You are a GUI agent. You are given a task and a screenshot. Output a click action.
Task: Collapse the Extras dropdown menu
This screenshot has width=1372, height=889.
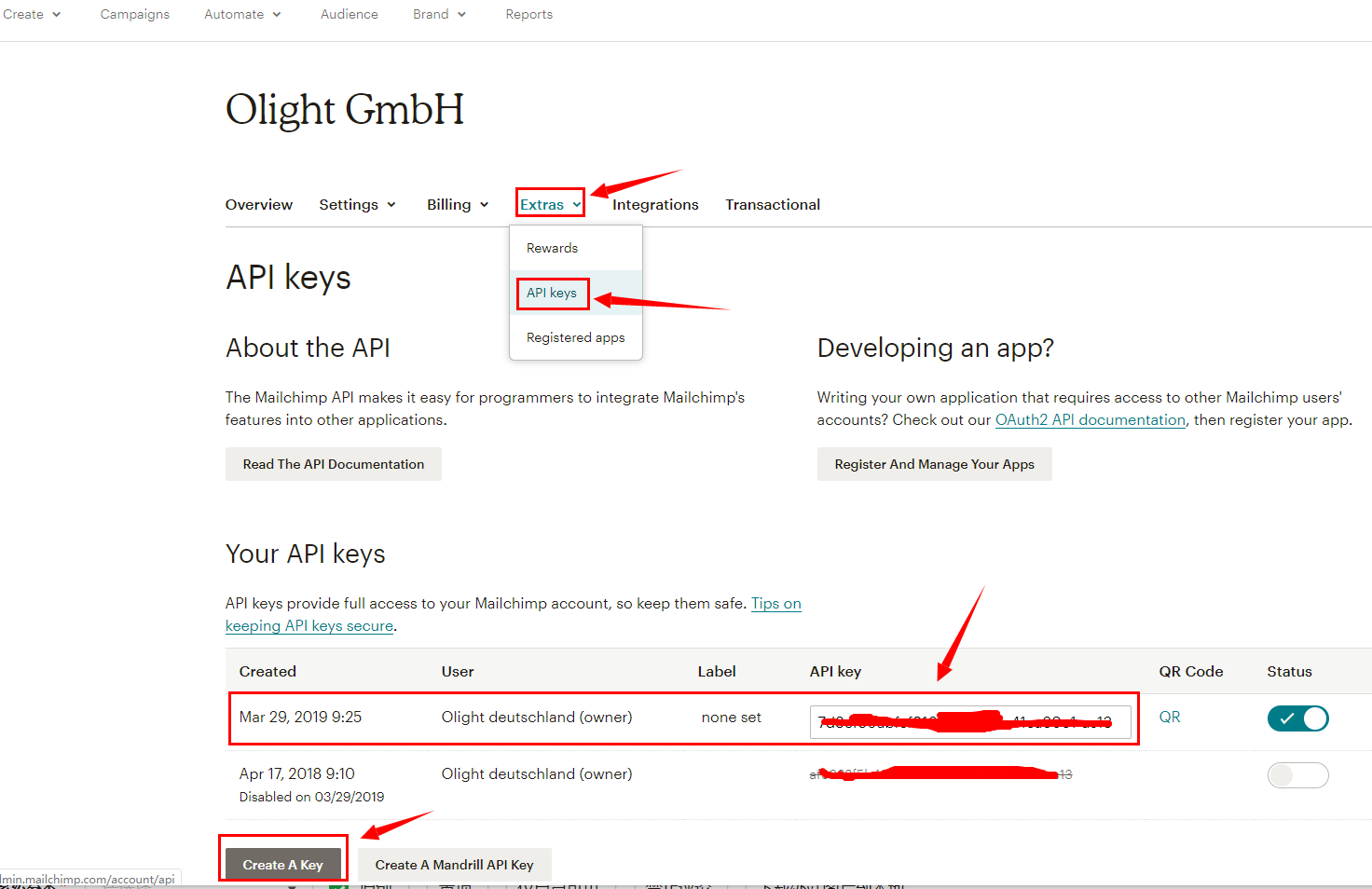click(x=551, y=204)
